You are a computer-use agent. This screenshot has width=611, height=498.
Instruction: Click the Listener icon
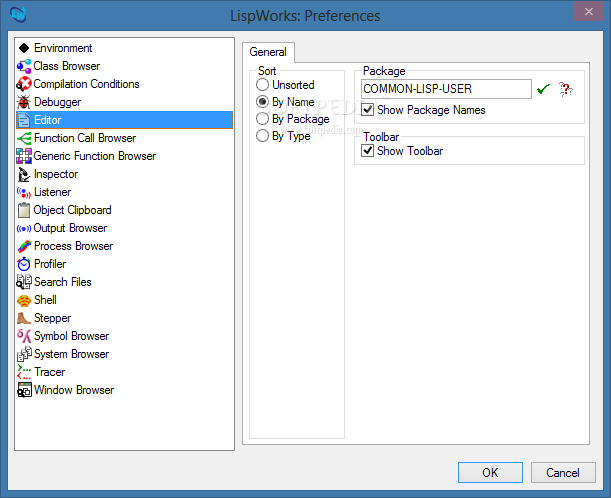pyautogui.click(x=24, y=192)
